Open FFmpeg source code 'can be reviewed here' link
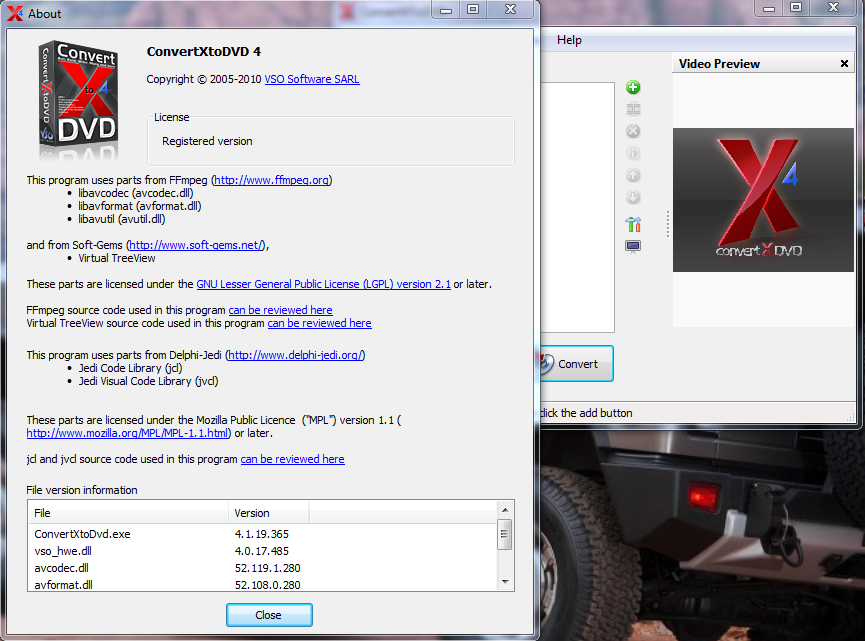Image resolution: width=865 pixels, height=641 pixels. (x=280, y=310)
